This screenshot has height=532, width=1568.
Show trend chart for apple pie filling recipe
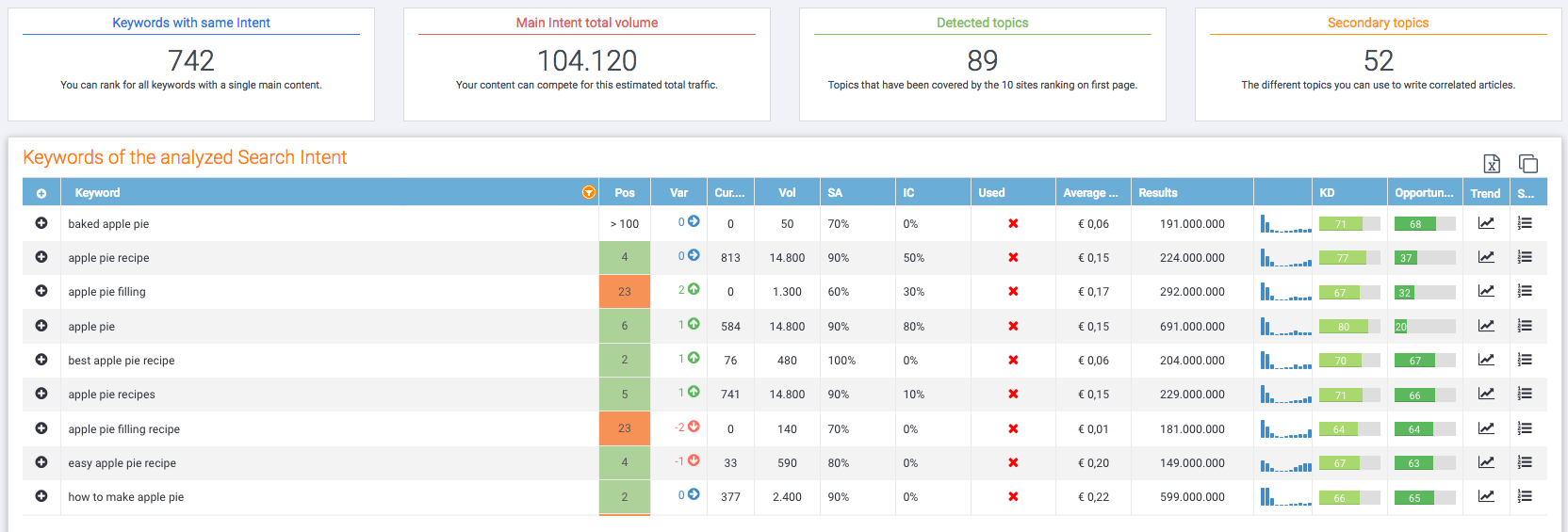(x=1486, y=428)
